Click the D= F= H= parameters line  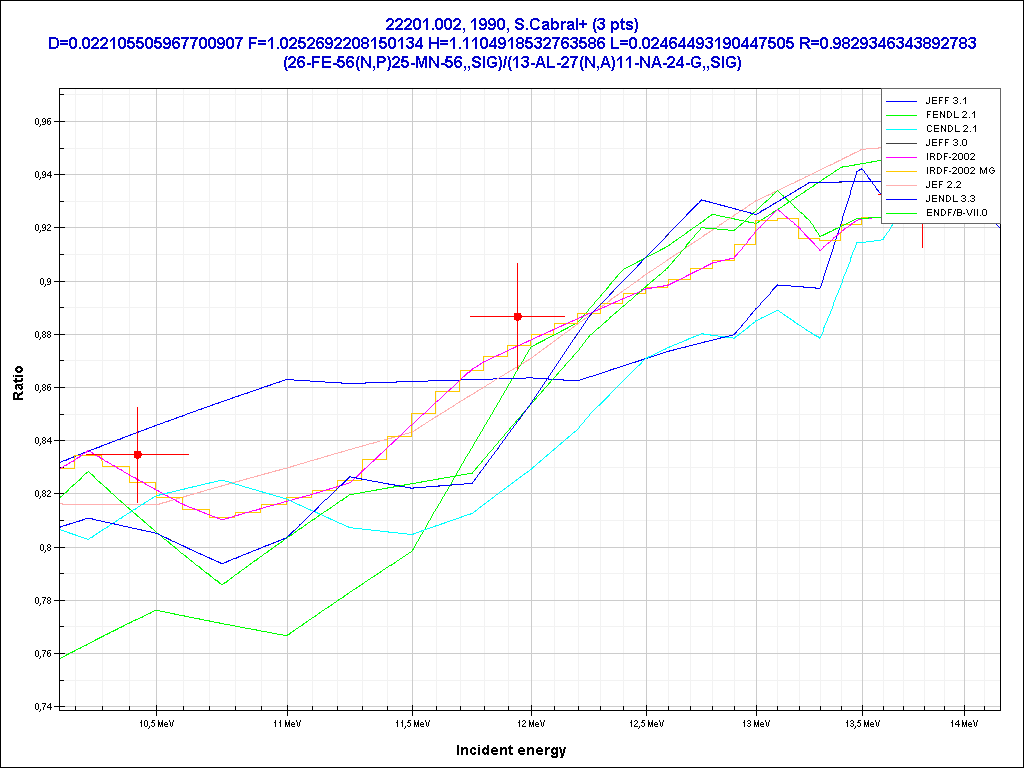coord(511,43)
